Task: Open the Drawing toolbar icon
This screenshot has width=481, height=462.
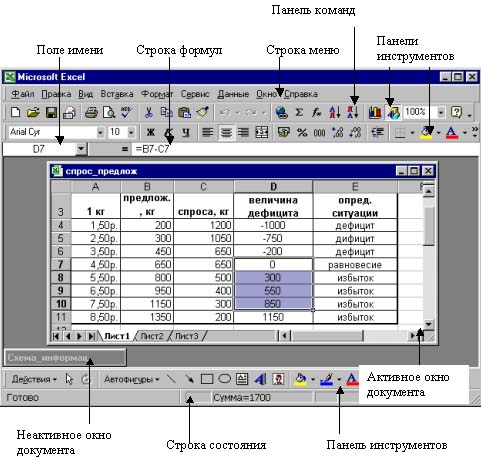Action: click(393, 112)
